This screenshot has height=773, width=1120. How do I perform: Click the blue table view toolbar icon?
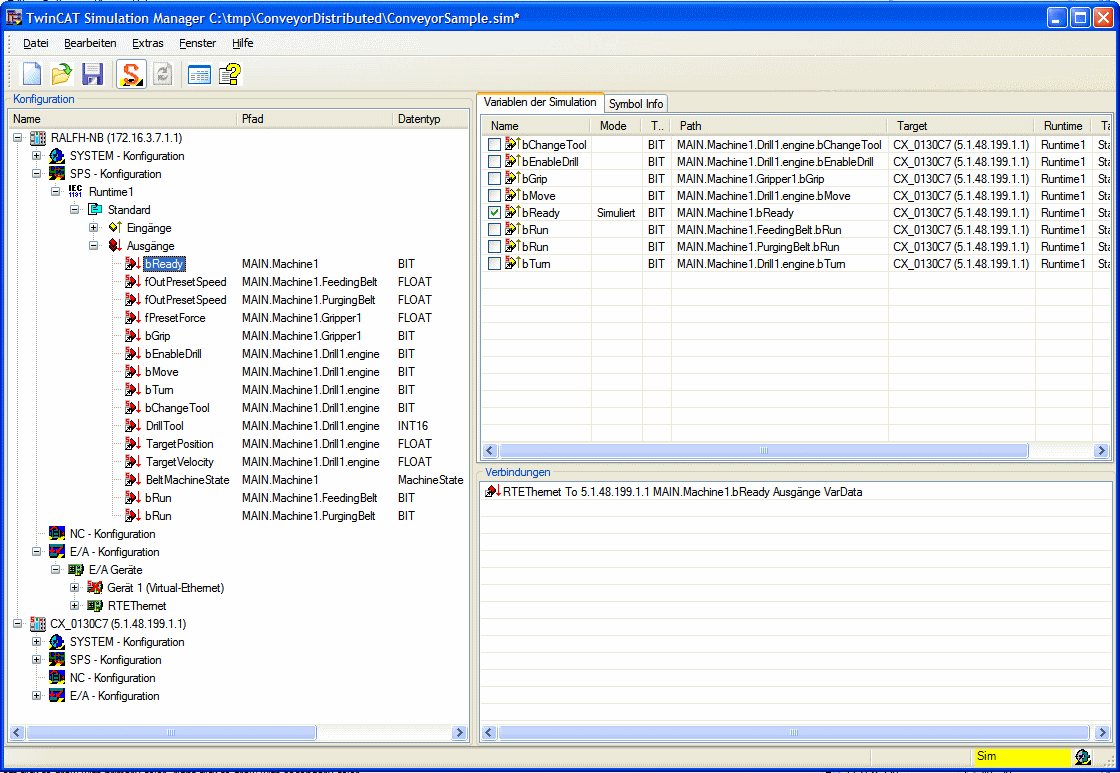199,74
